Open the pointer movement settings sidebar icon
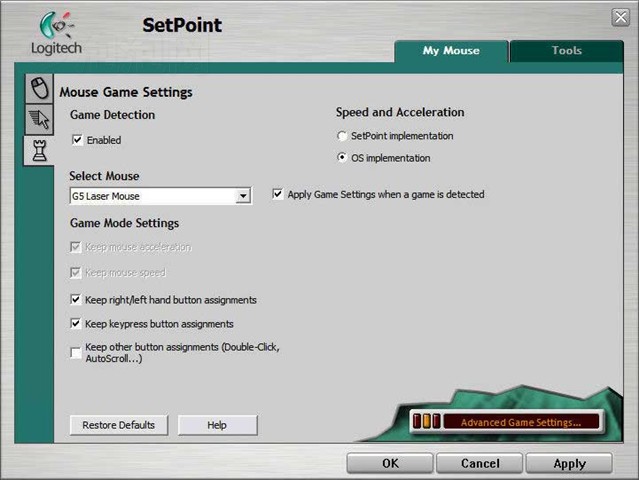 point(39,119)
